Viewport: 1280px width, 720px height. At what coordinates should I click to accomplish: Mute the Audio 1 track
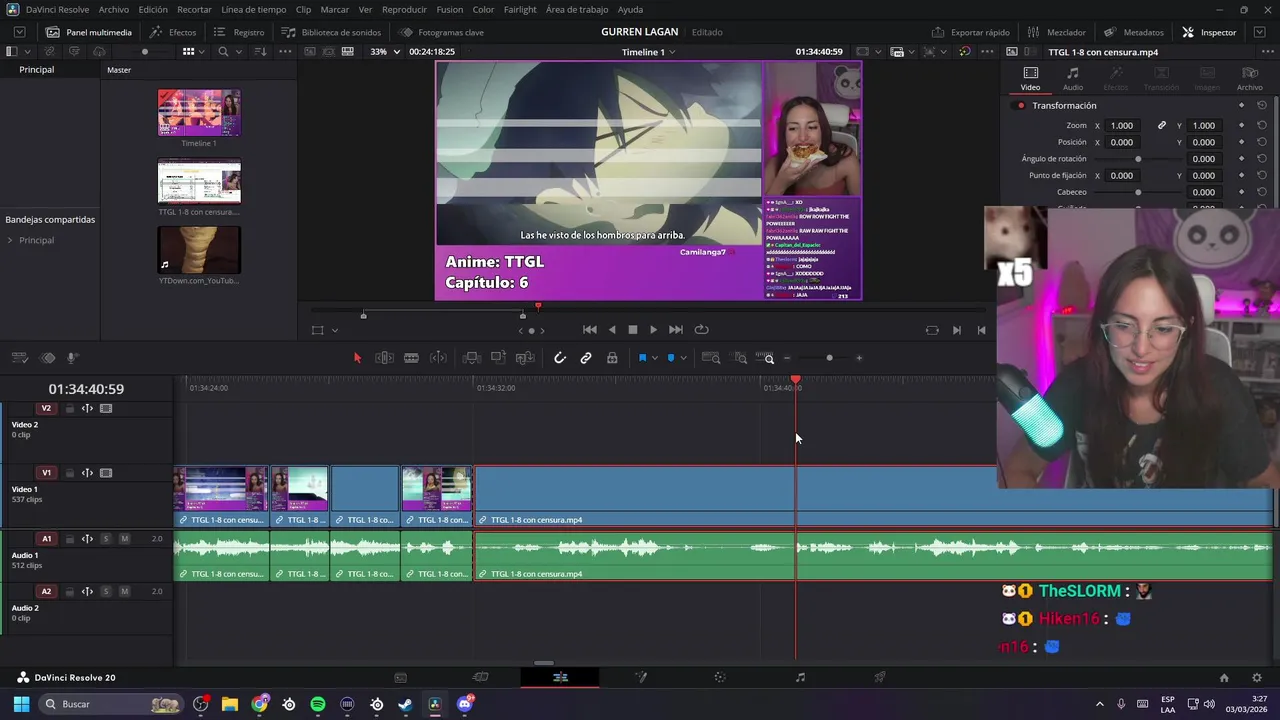click(124, 539)
